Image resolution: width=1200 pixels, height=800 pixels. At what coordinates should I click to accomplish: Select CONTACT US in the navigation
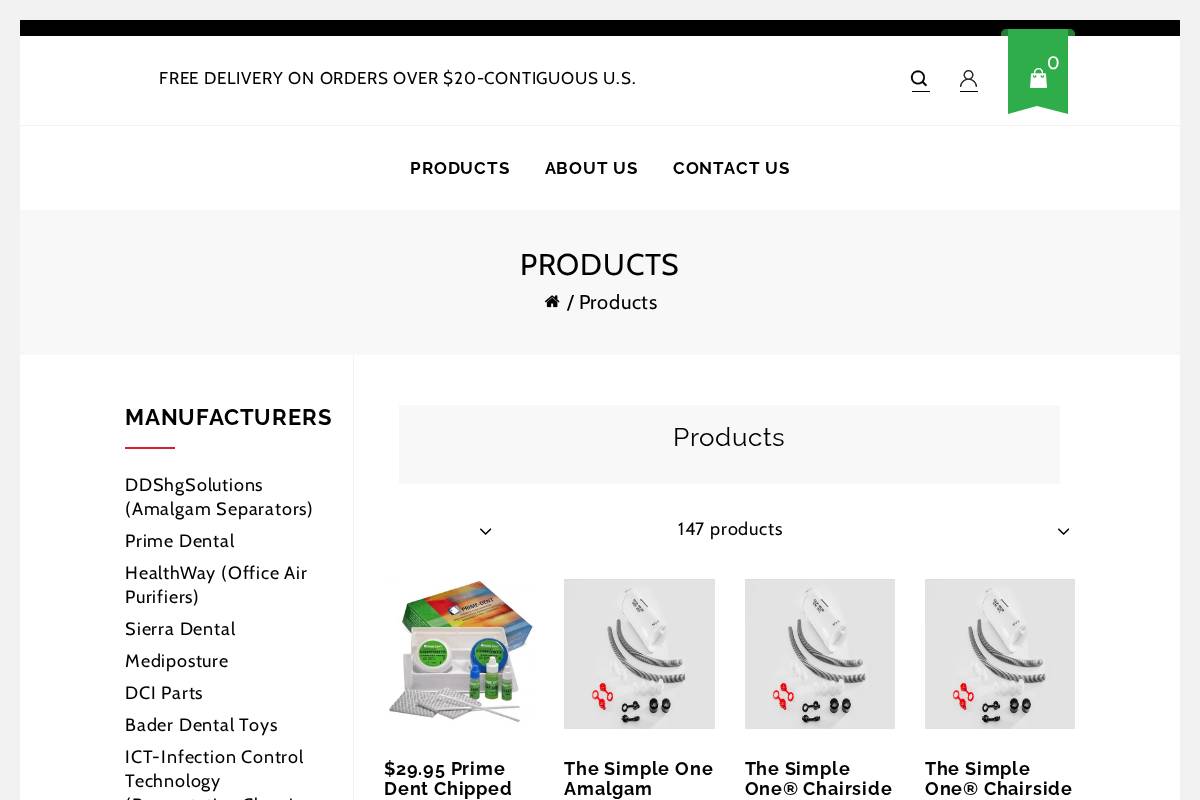click(731, 168)
